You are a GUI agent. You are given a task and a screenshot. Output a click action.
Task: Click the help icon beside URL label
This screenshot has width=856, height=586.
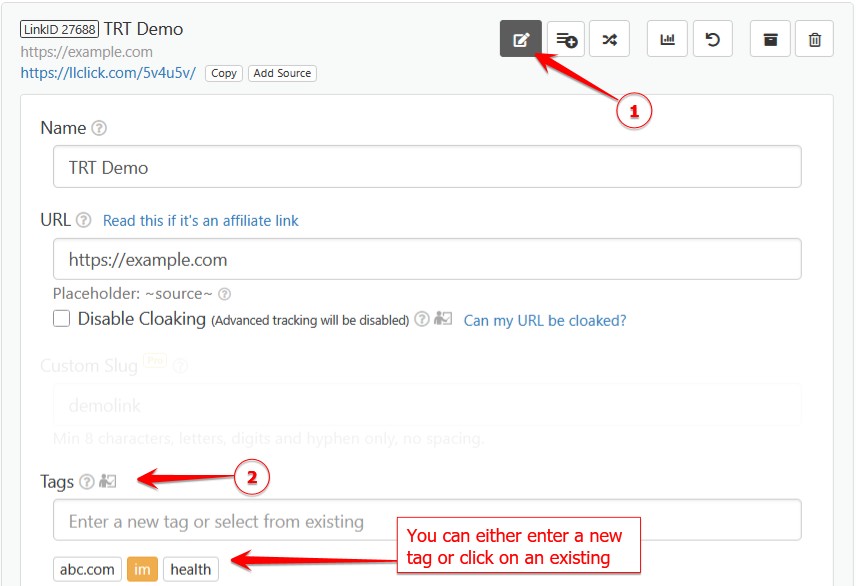point(84,220)
